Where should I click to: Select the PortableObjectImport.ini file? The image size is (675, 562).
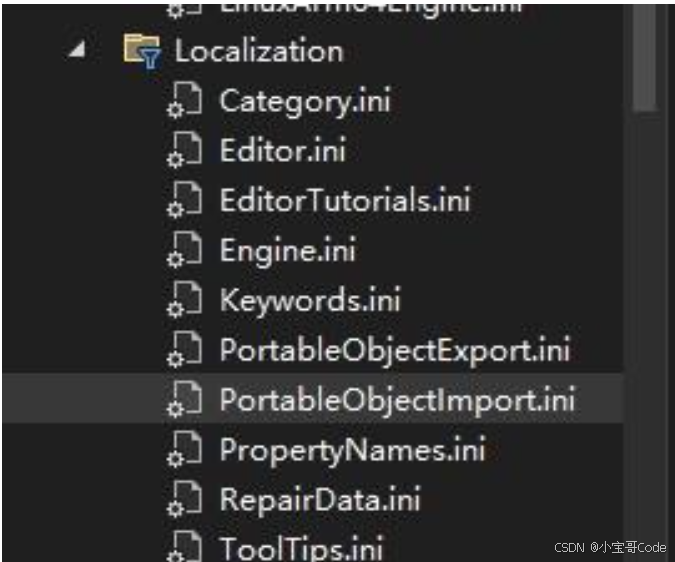pyautogui.click(x=397, y=401)
